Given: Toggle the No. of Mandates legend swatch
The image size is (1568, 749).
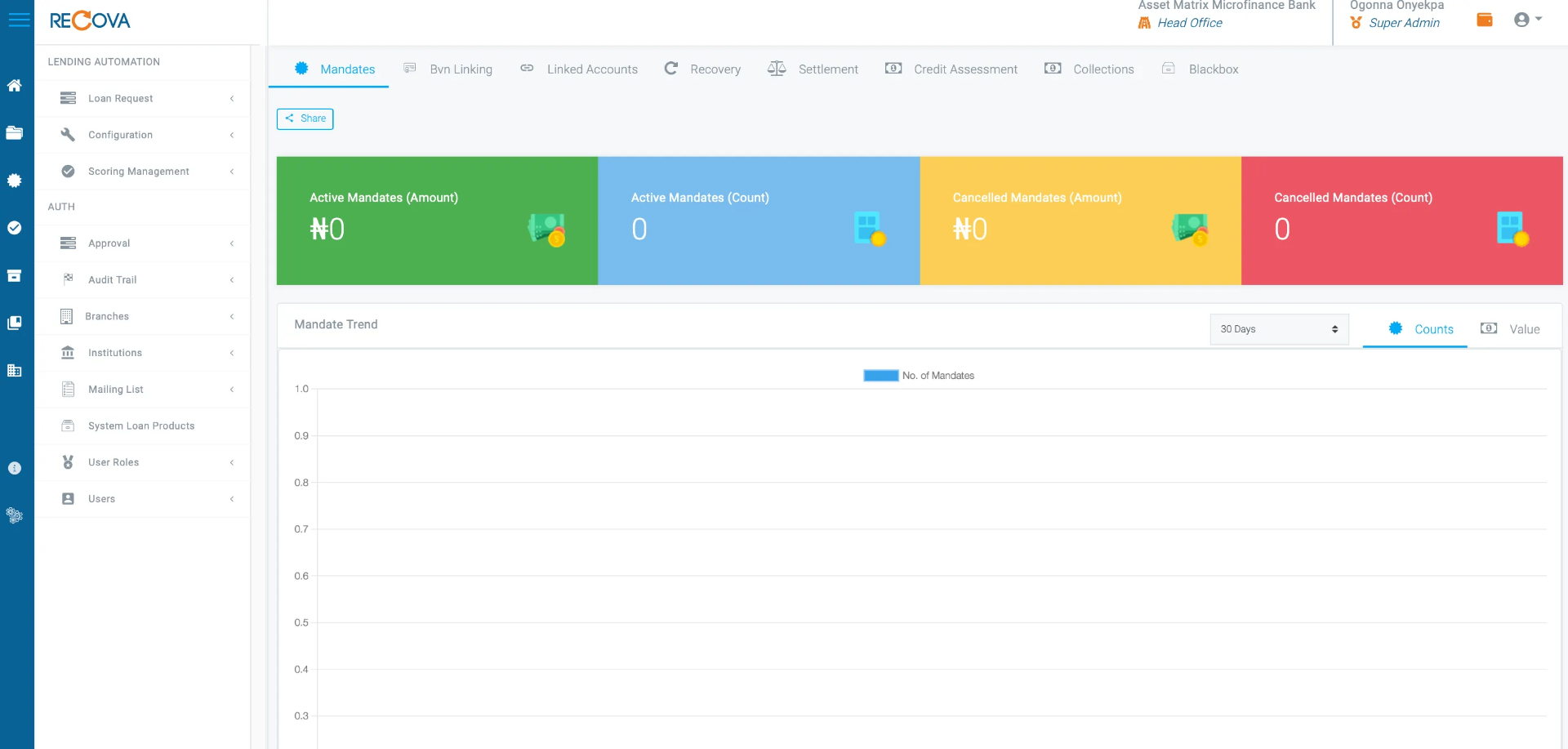Looking at the screenshot, I should pos(880,376).
